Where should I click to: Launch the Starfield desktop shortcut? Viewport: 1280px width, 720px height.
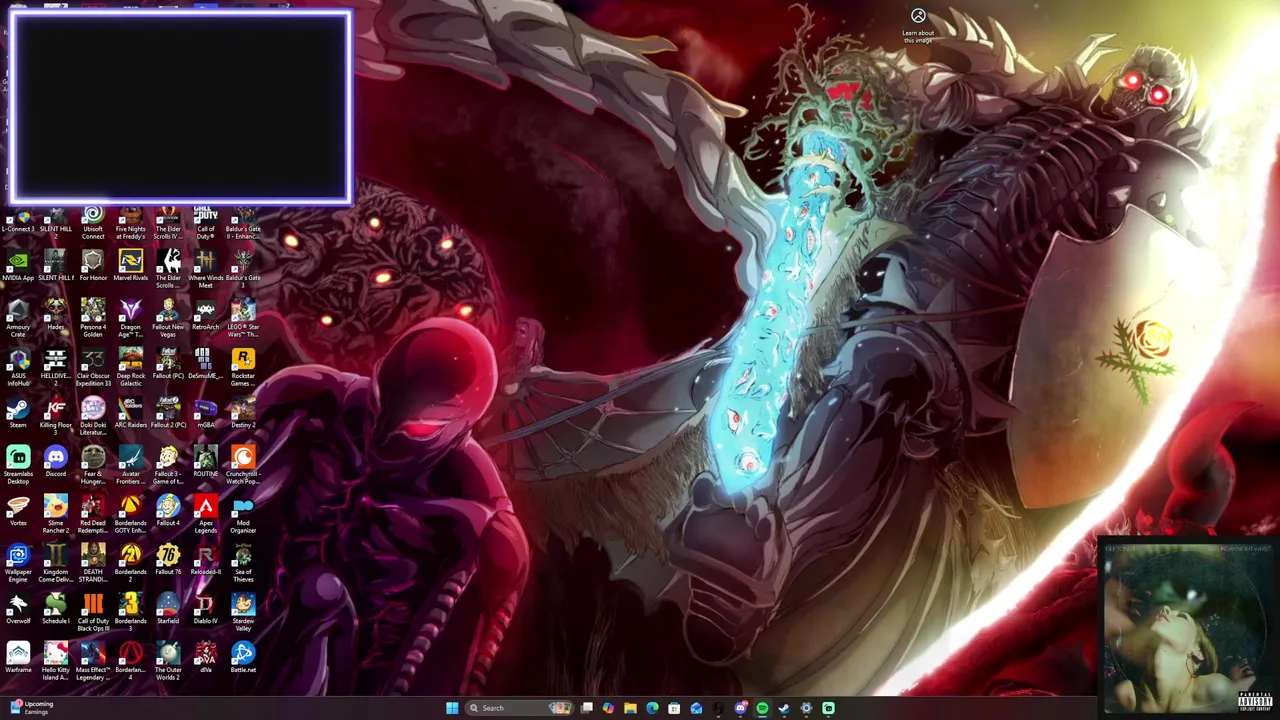168,609
